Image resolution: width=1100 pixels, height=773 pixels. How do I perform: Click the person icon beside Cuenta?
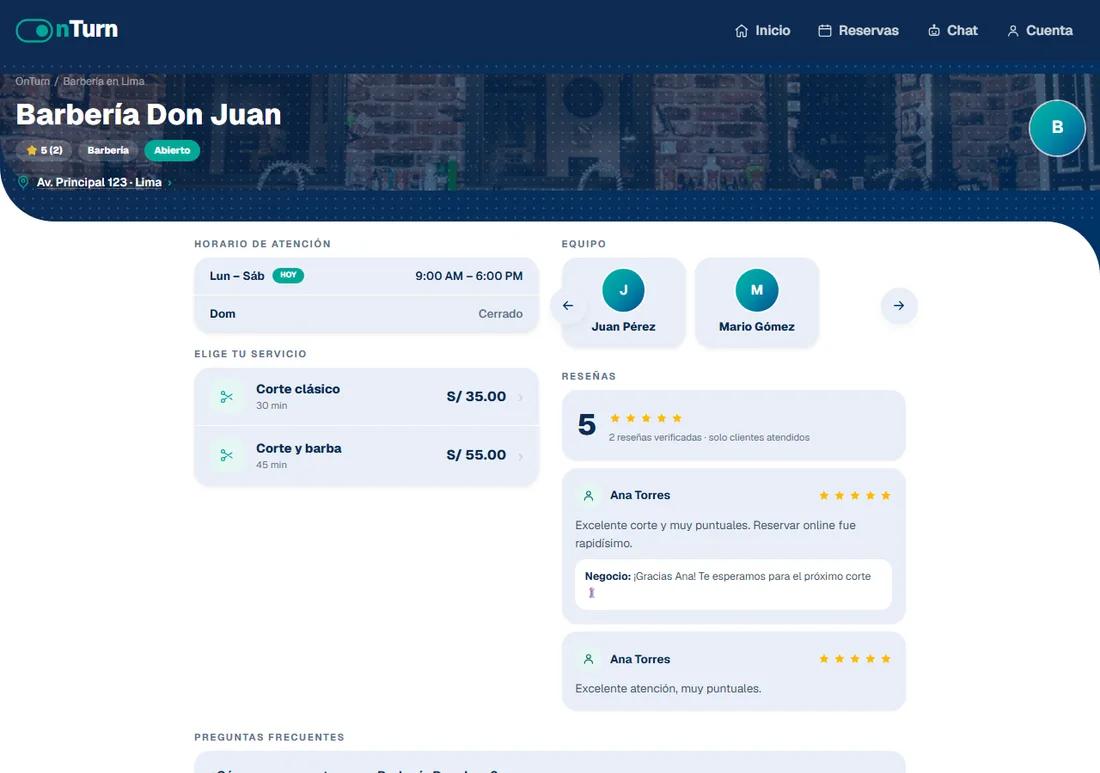pos(1013,31)
